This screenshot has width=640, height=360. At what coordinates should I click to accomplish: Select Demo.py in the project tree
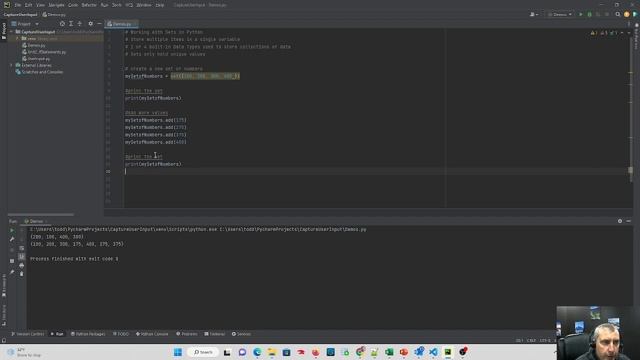coord(33,45)
